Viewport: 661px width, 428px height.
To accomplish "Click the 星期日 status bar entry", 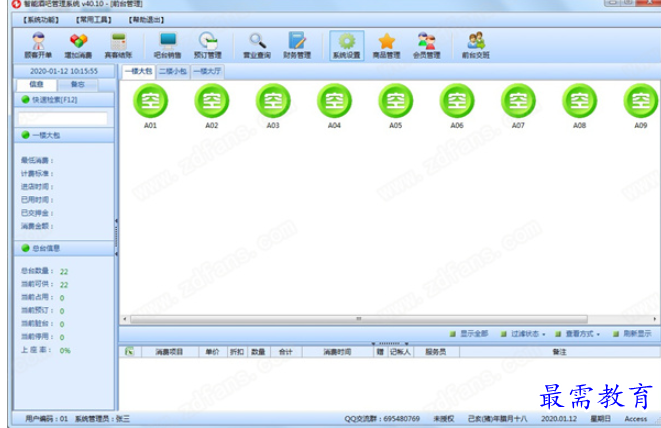I will click(x=600, y=419).
